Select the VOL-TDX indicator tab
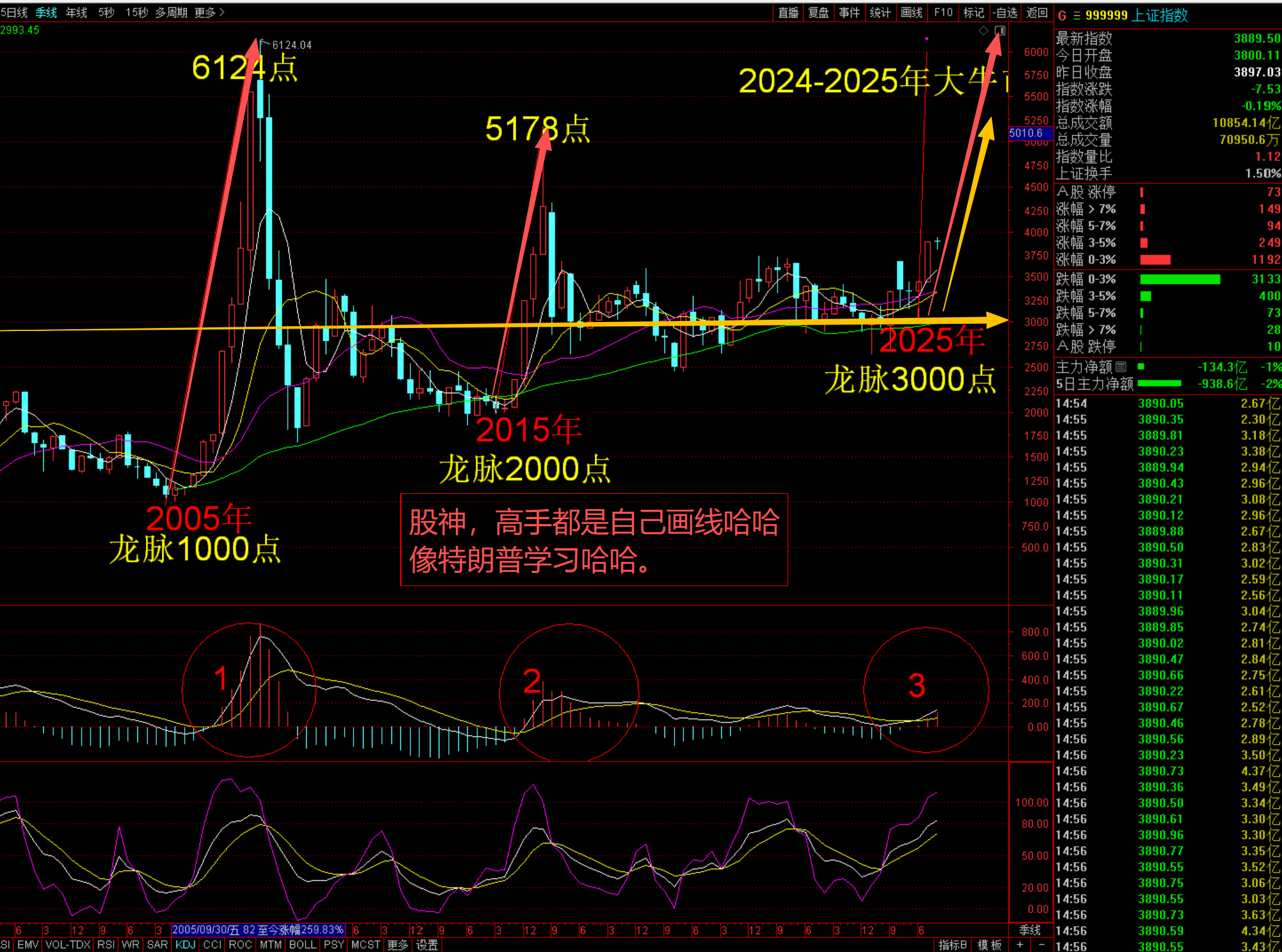Viewport: 1282px width, 952px height. tap(68, 945)
